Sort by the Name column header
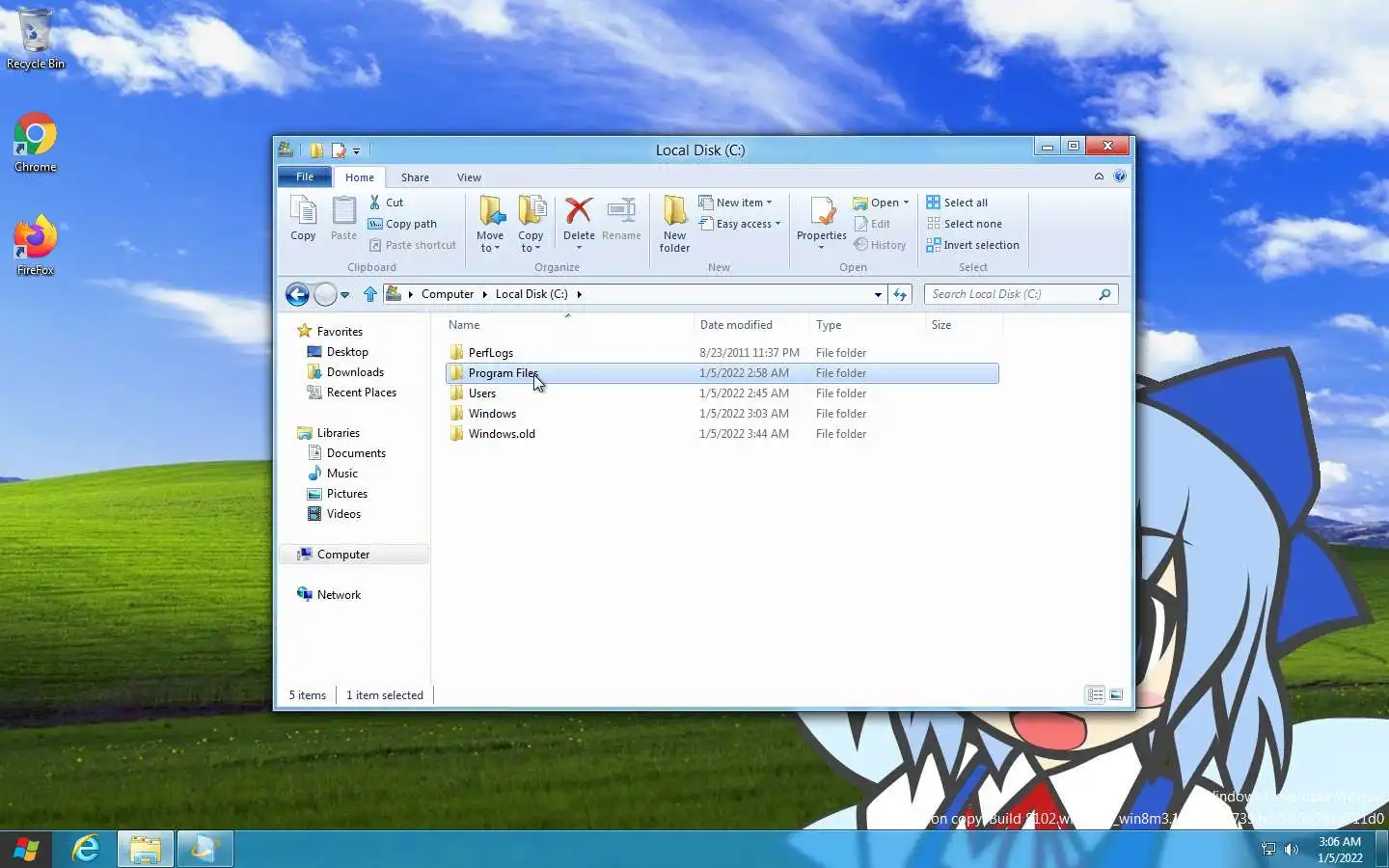Viewport: 1389px width, 868px height. [569, 325]
